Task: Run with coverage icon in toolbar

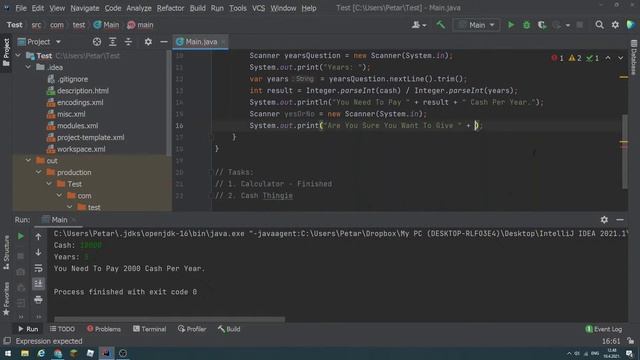Action: coord(542,25)
